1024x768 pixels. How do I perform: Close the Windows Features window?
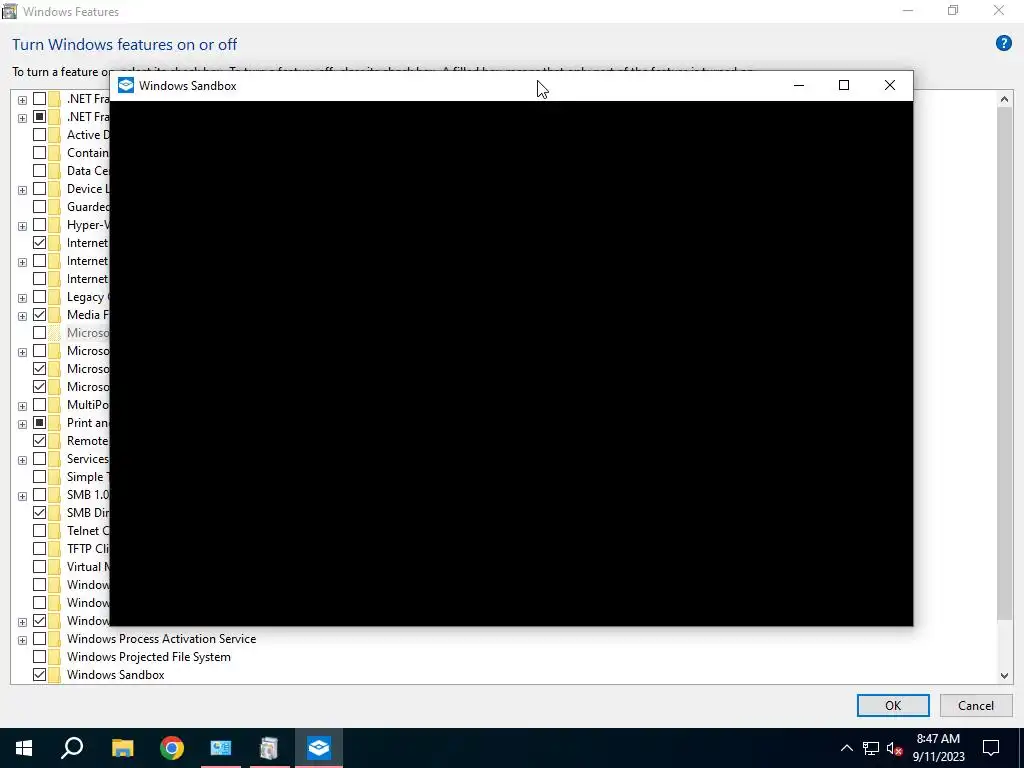click(999, 10)
